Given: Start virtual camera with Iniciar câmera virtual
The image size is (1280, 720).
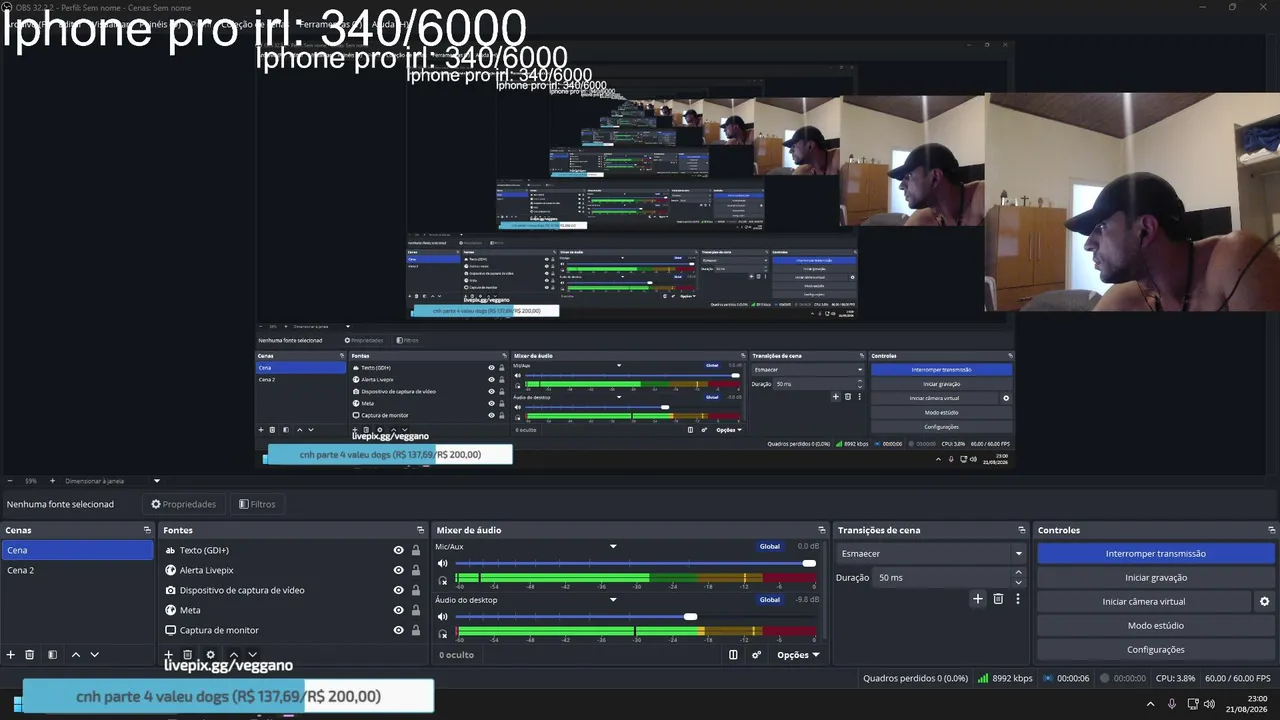Looking at the screenshot, I should pos(1144,602).
